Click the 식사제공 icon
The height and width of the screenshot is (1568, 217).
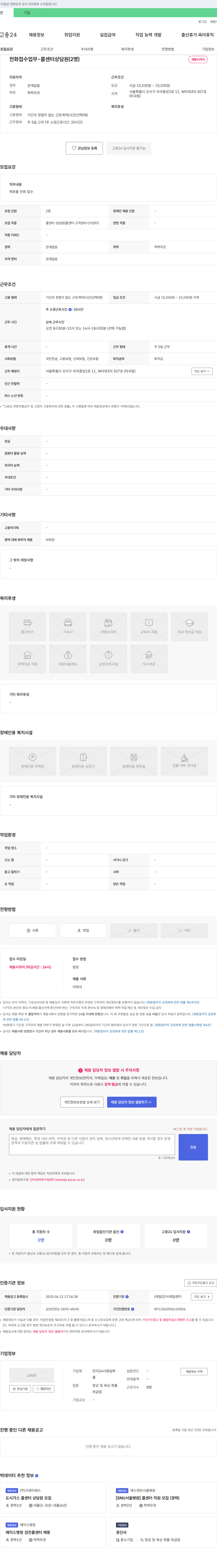pyautogui.click(x=149, y=659)
